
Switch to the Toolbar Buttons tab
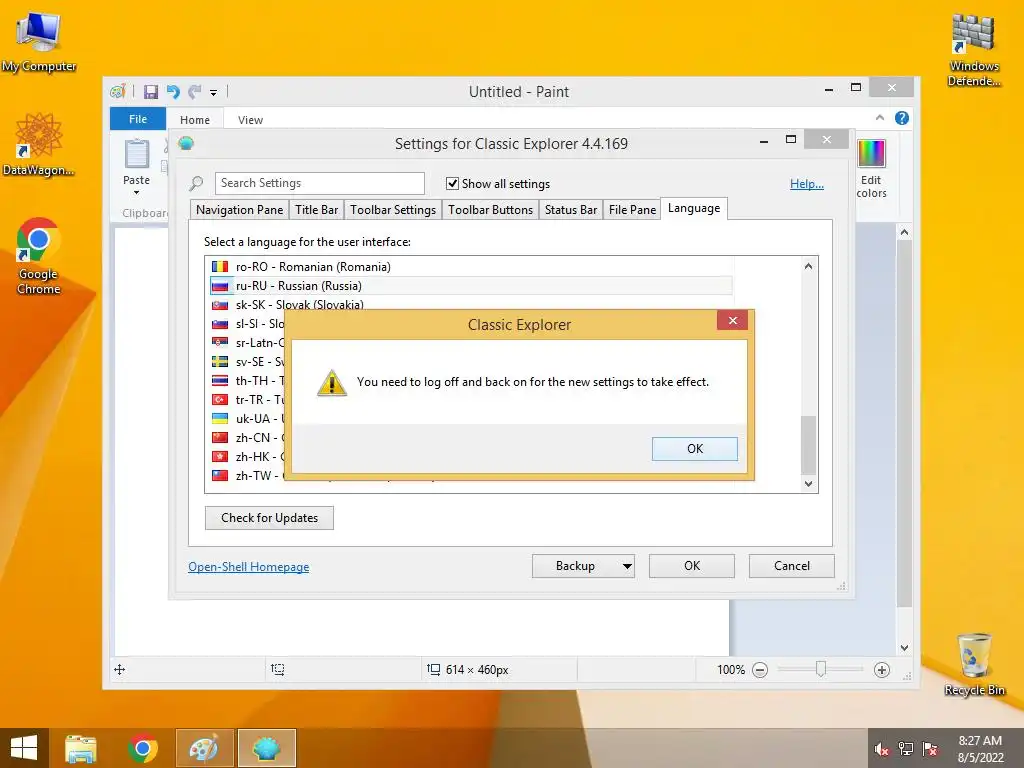tap(490, 210)
